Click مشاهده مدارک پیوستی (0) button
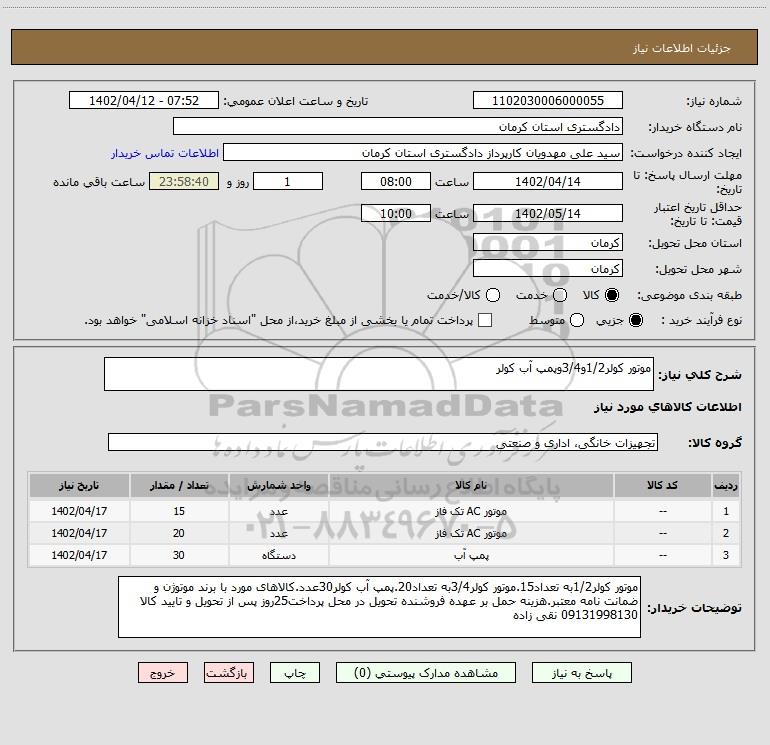Viewport: 770px width, 745px height. 426,673
